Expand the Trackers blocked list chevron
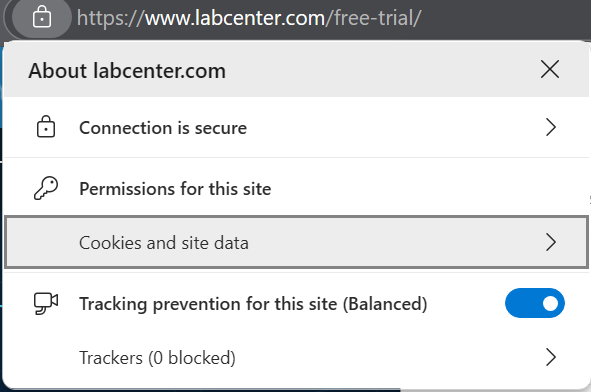 [x=551, y=357]
